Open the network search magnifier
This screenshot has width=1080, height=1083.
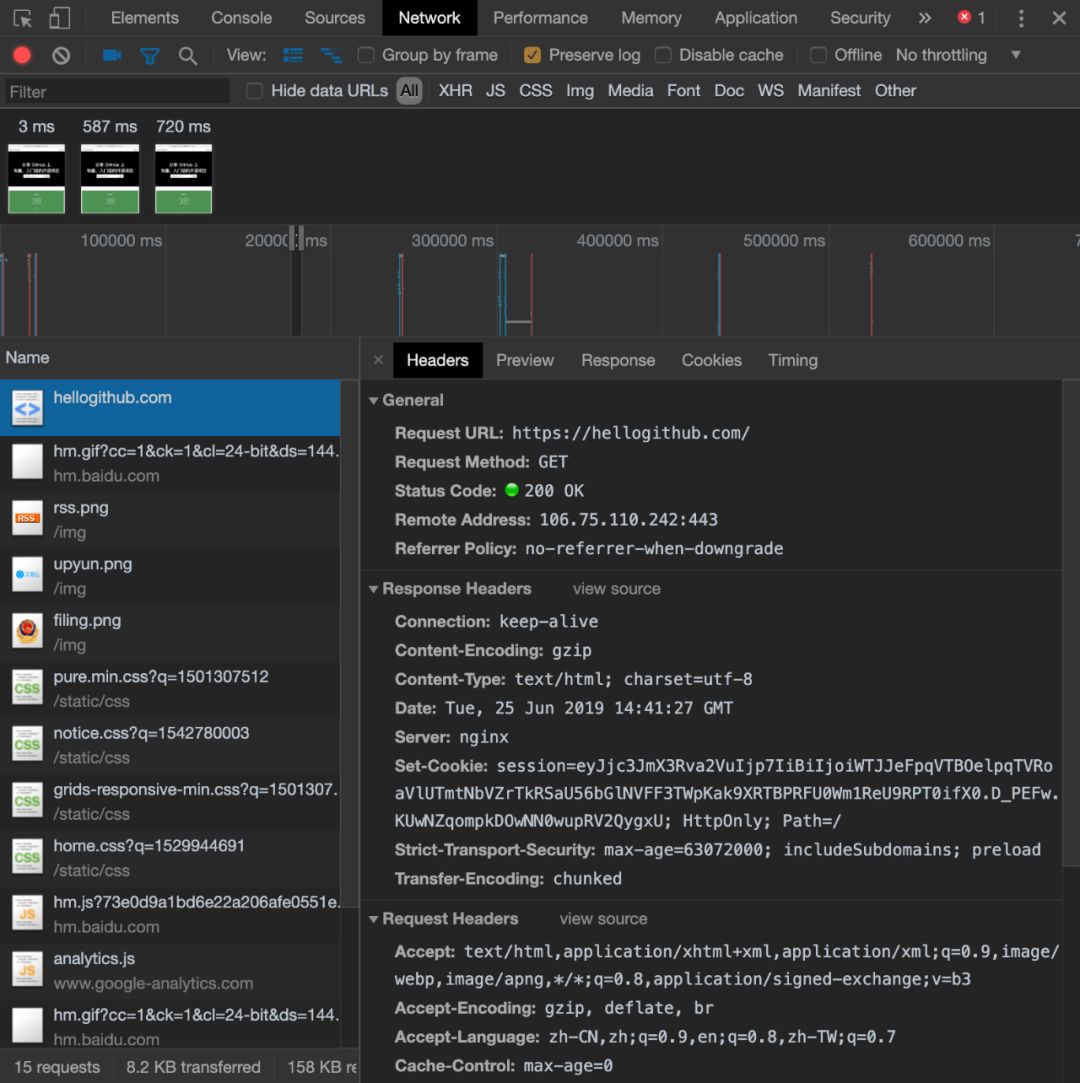(187, 55)
